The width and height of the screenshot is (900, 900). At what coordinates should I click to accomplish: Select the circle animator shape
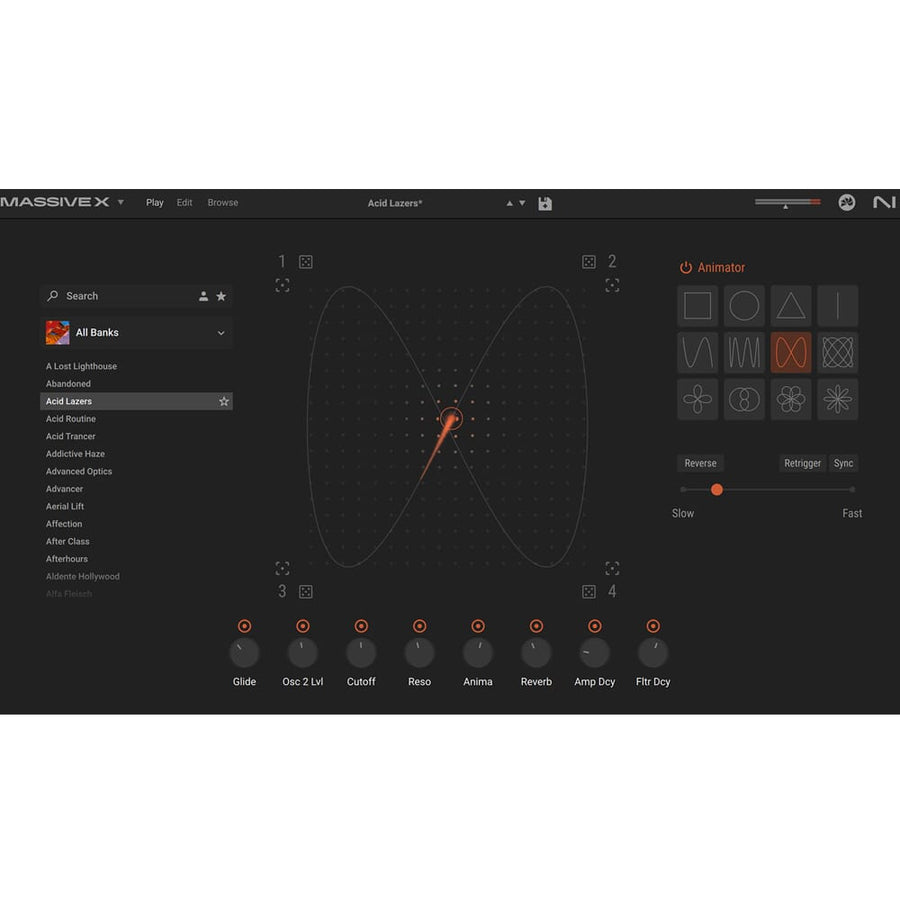(x=744, y=305)
